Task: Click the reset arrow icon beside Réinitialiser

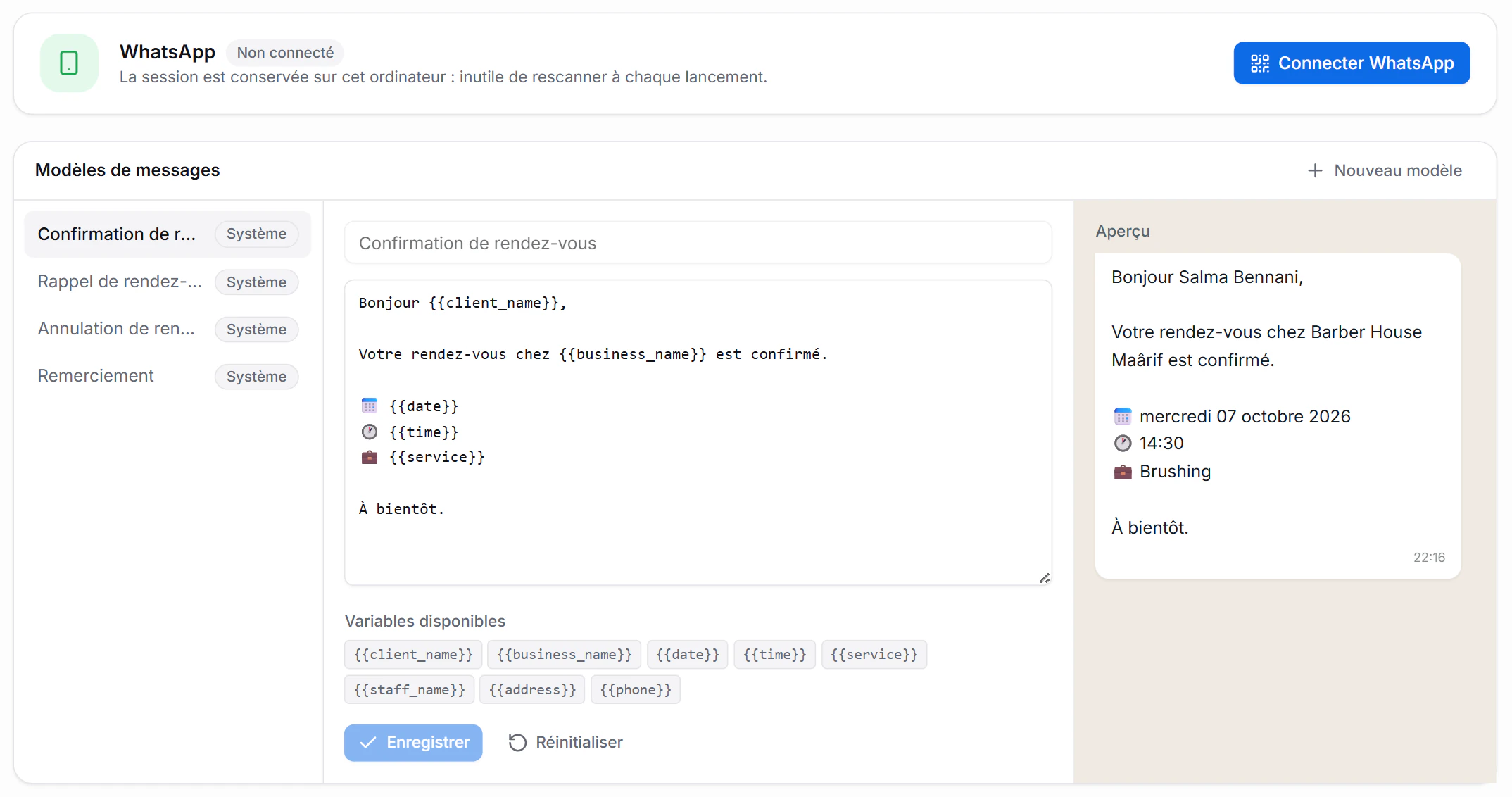Action: [517, 743]
